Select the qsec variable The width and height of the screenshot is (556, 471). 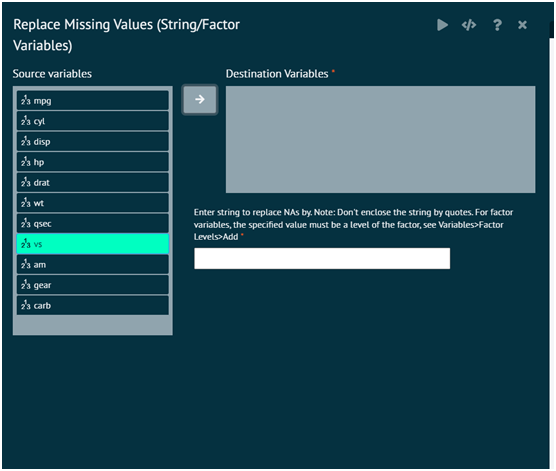tap(93, 224)
